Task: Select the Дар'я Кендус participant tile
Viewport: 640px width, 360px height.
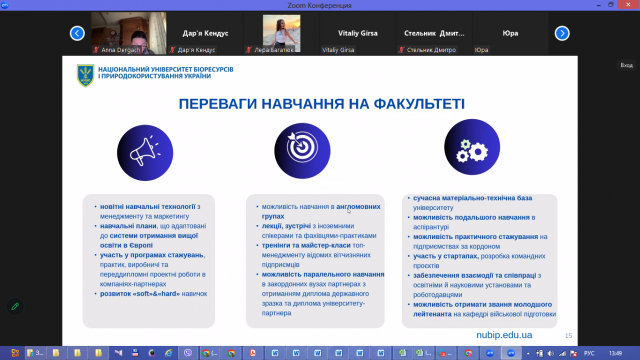Action: tap(205, 33)
